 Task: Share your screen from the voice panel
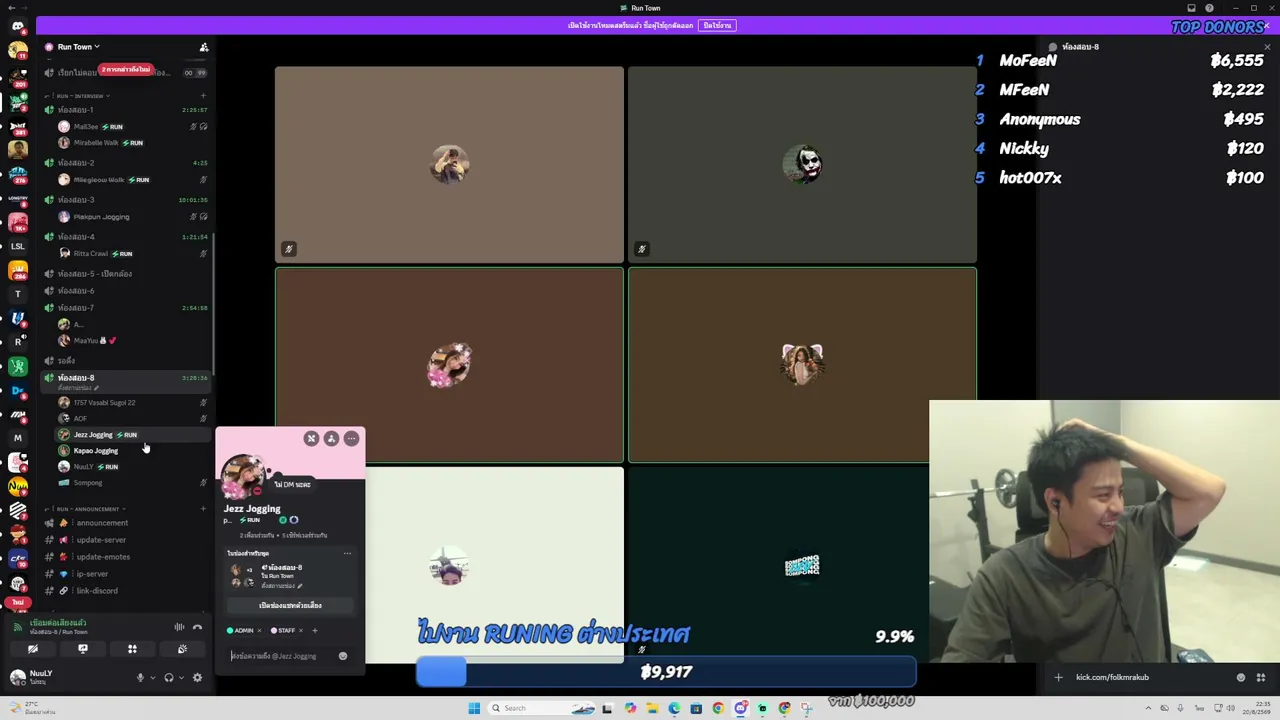pos(83,649)
